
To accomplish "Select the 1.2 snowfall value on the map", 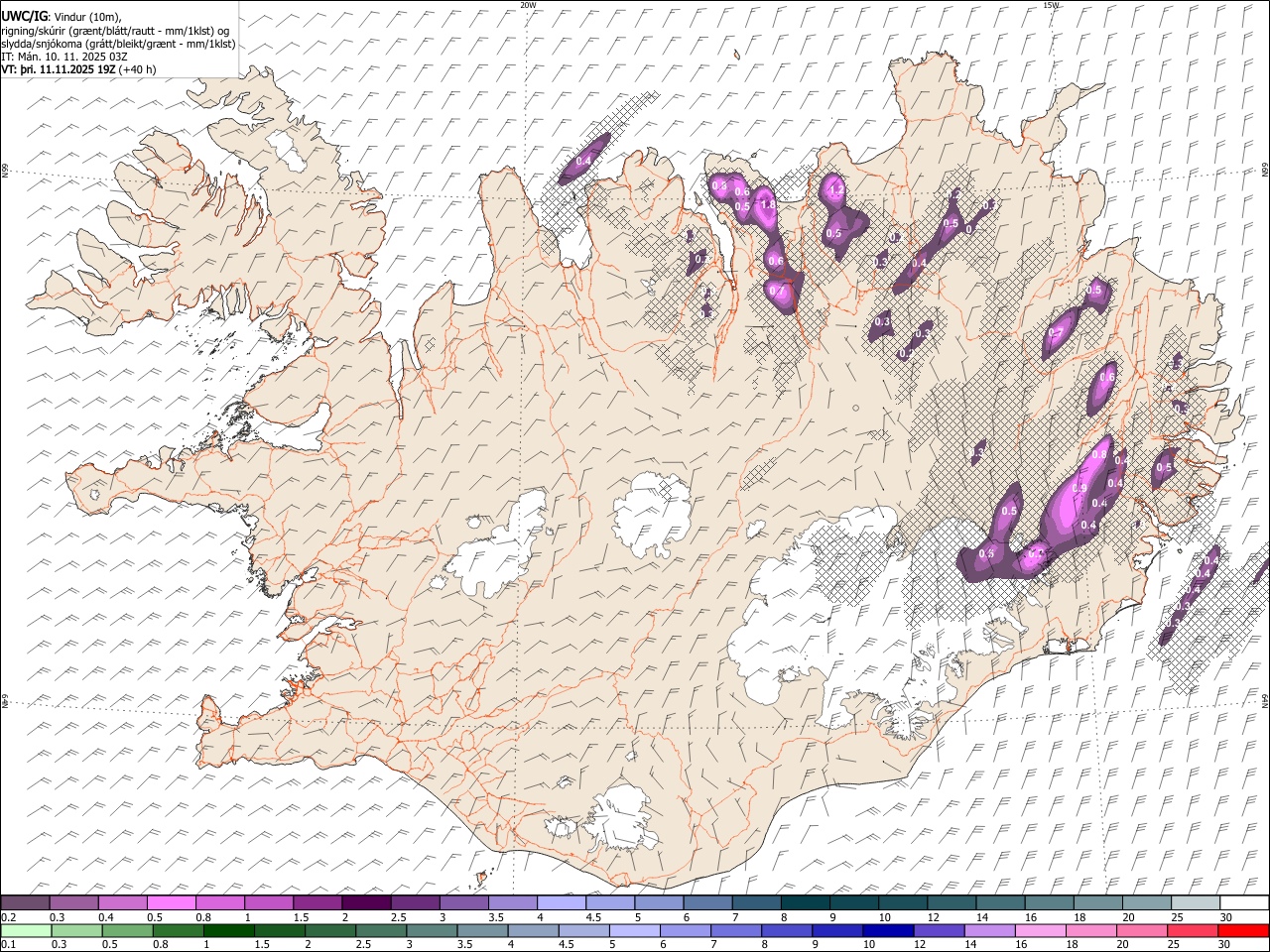I will [x=835, y=189].
